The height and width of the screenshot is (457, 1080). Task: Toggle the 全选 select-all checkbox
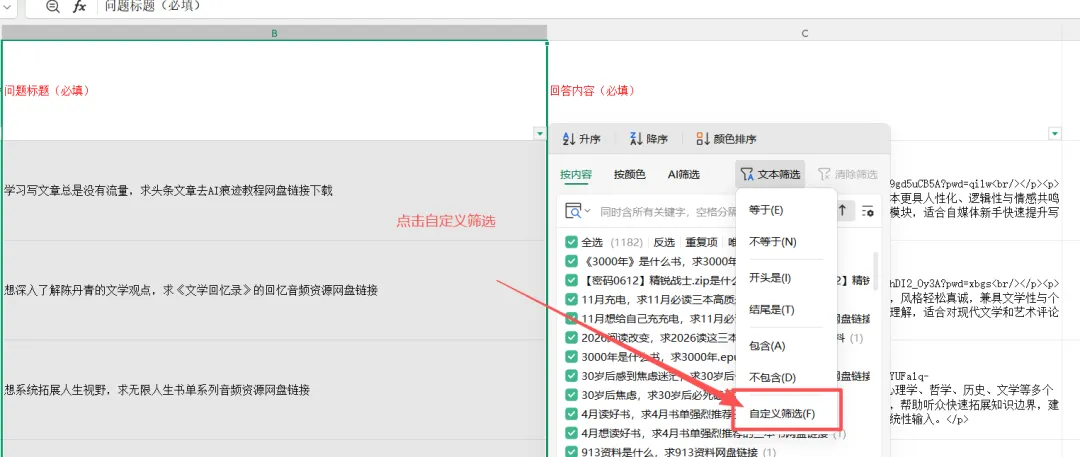click(570, 243)
